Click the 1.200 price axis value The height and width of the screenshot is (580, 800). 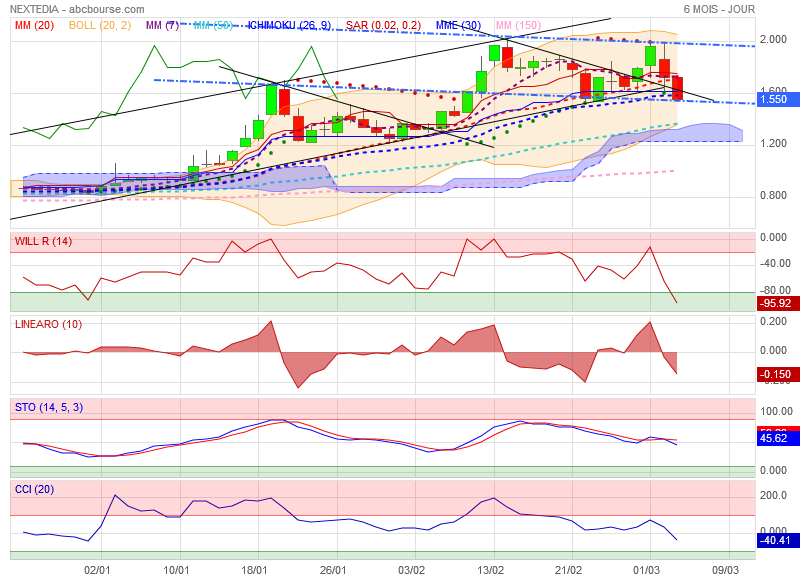pos(773,143)
